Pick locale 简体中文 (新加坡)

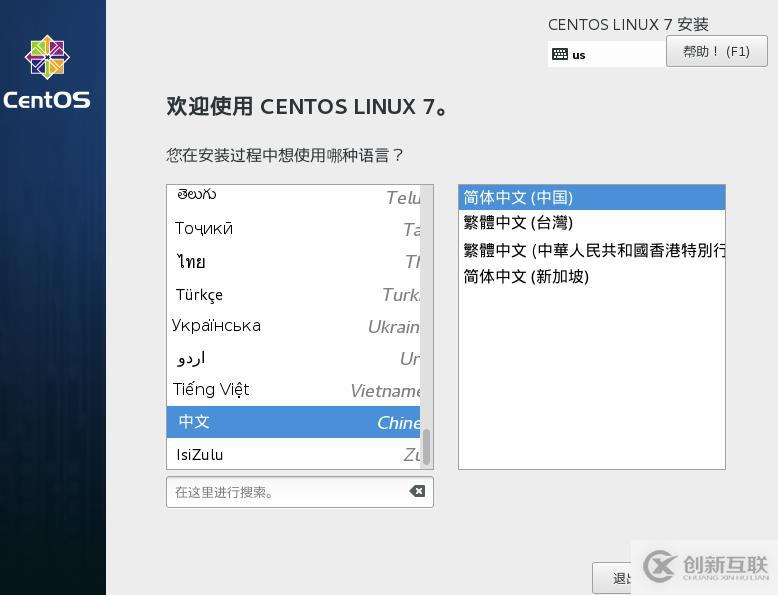pos(591,276)
